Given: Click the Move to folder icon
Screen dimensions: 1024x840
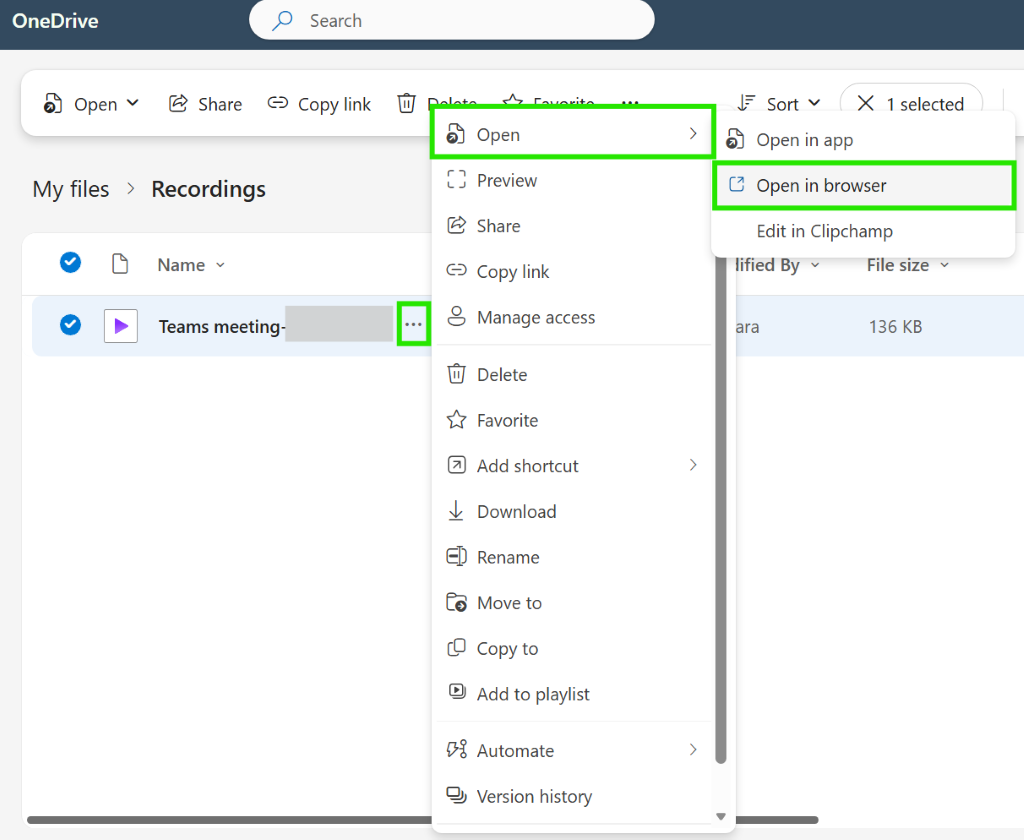Looking at the screenshot, I should coord(456,602).
